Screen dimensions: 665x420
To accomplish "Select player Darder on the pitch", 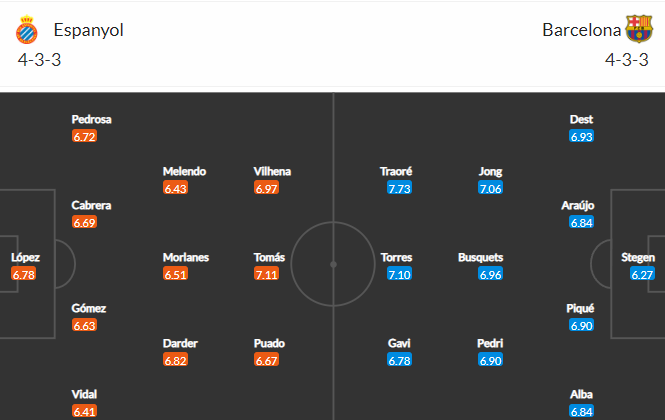I will (180, 343).
